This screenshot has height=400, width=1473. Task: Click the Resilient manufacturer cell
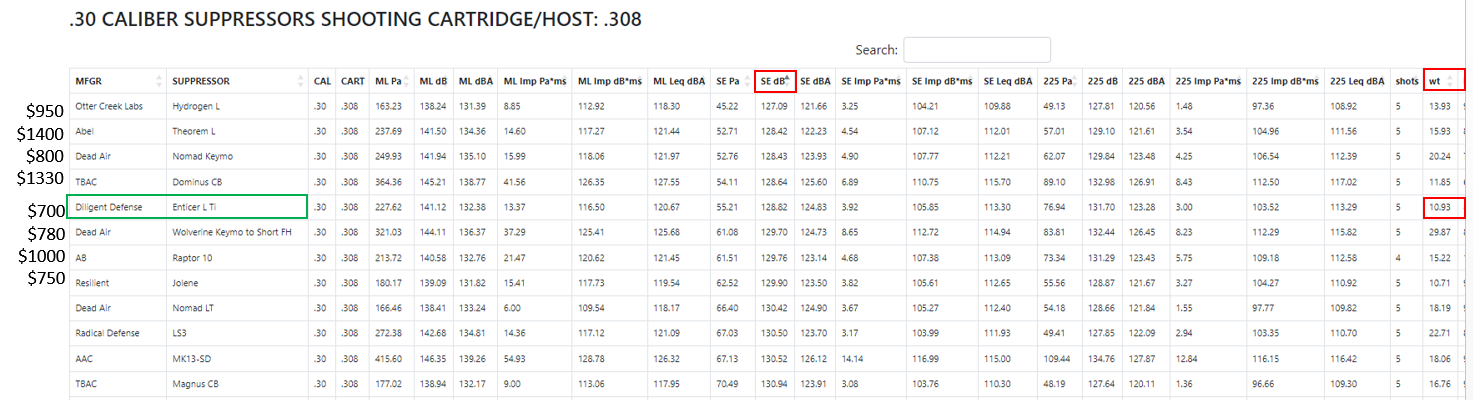116,283
